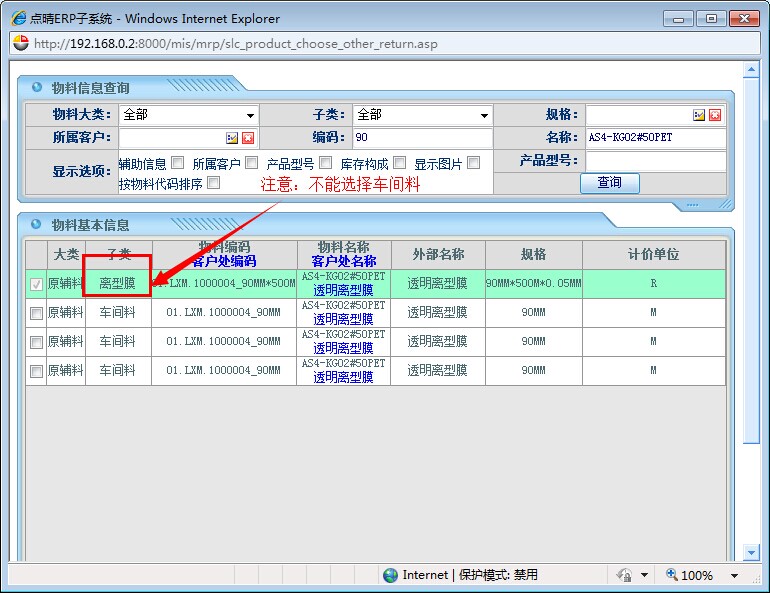Check the 按物料代码排序 option
The width and height of the screenshot is (770, 593).
pyautogui.click(x=213, y=183)
